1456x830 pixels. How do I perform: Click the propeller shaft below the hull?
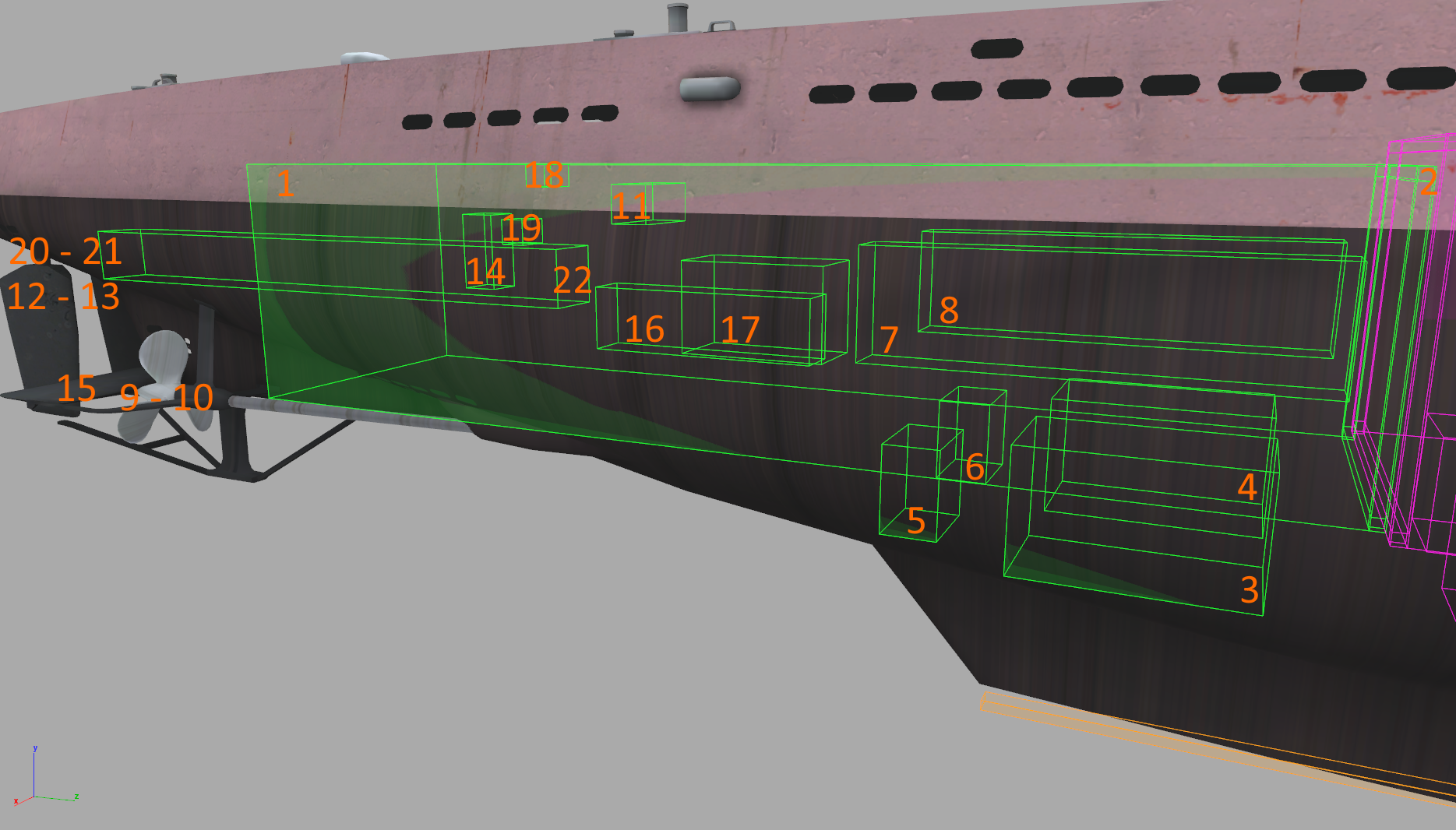point(351,413)
